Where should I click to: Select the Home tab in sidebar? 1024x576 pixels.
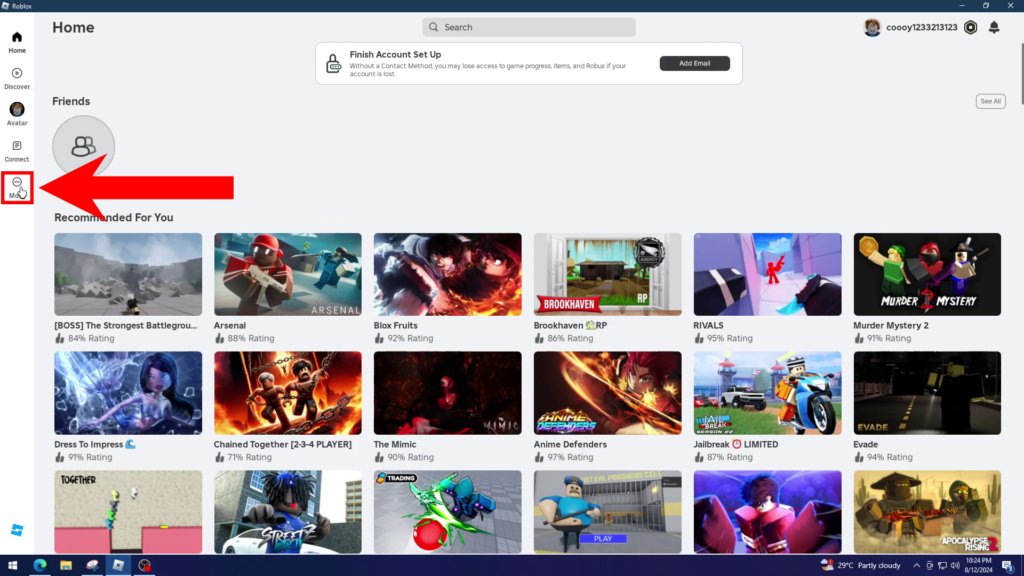click(x=17, y=41)
